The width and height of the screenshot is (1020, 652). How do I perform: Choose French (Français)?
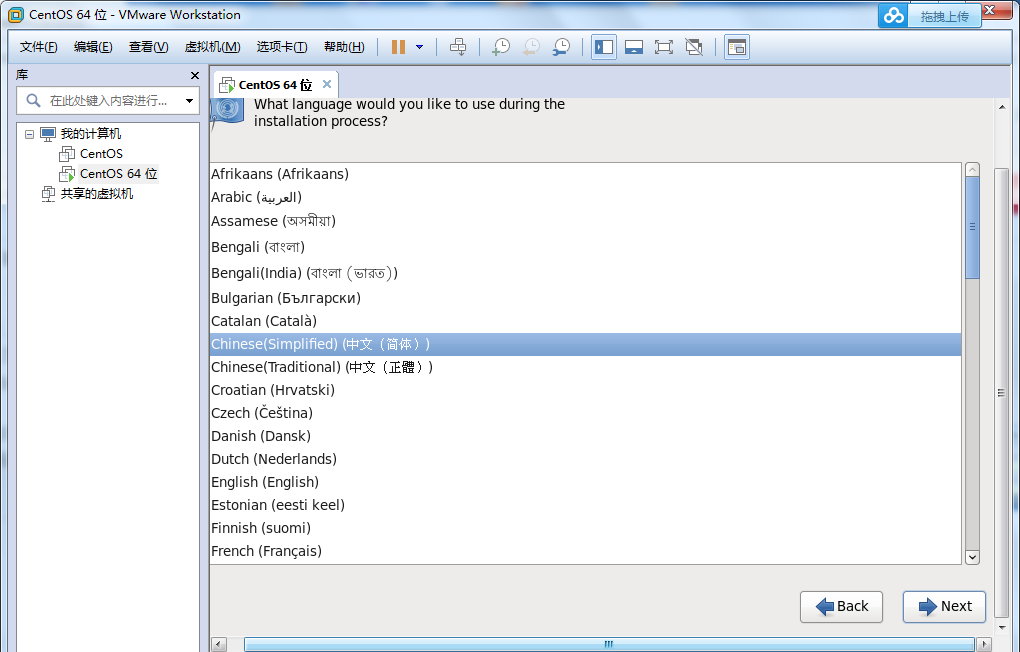(585, 551)
